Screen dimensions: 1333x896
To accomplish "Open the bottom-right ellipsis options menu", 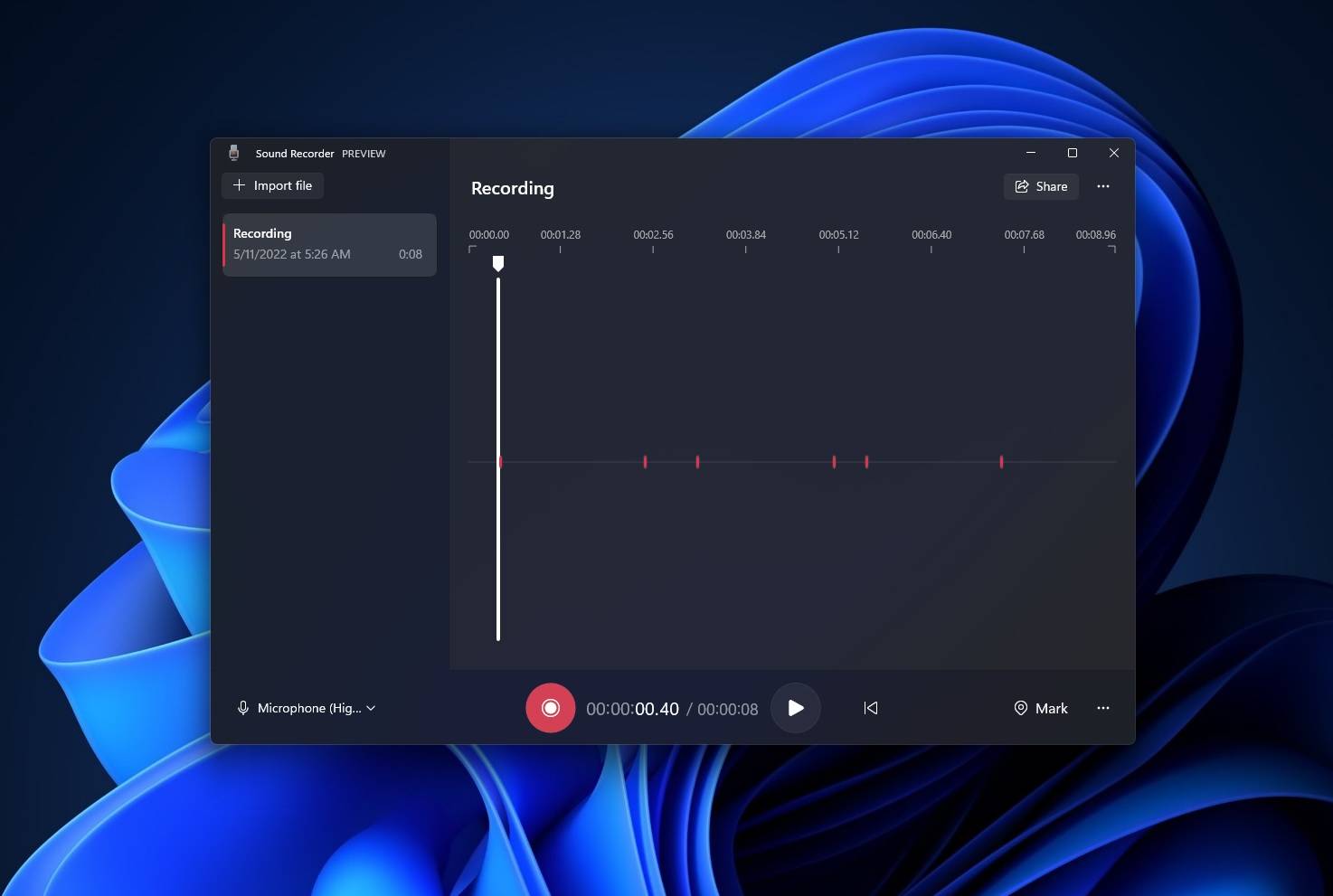I will point(1102,708).
